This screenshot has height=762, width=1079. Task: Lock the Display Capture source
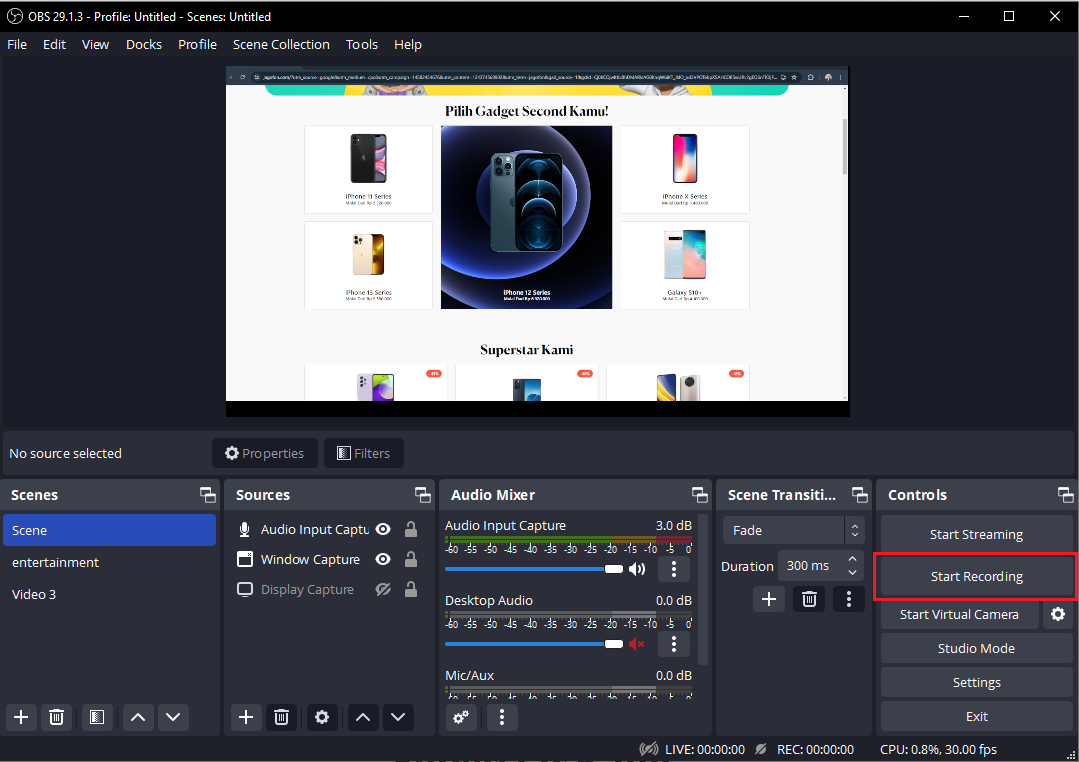(x=411, y=589)
